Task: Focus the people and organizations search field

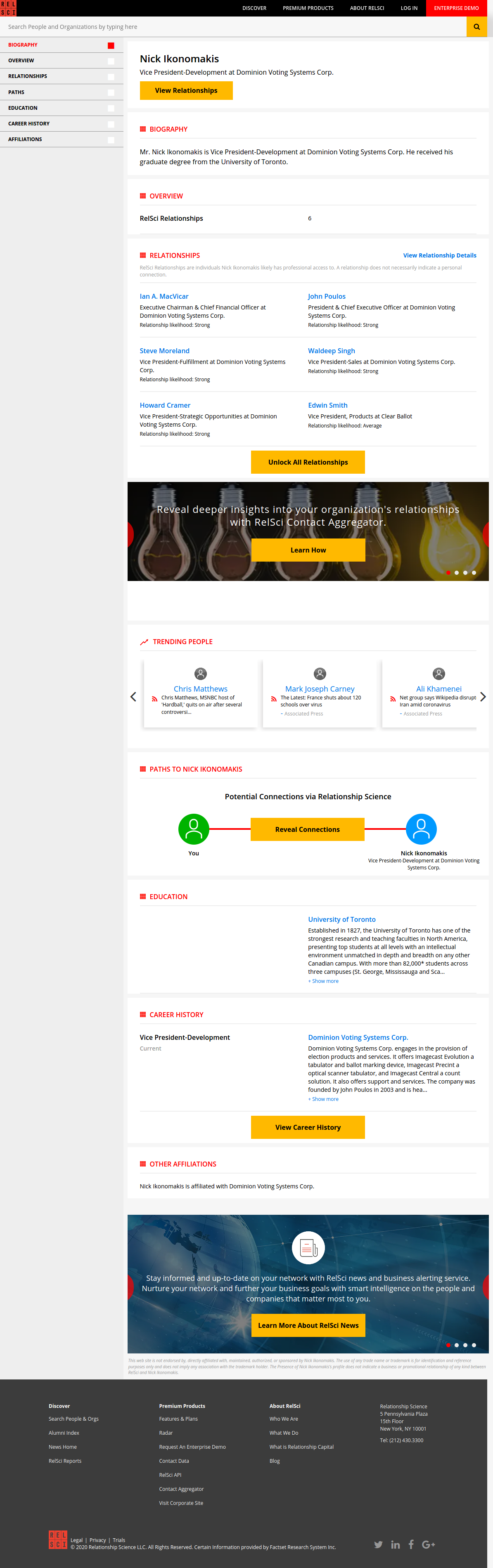Action: [233, 27]
